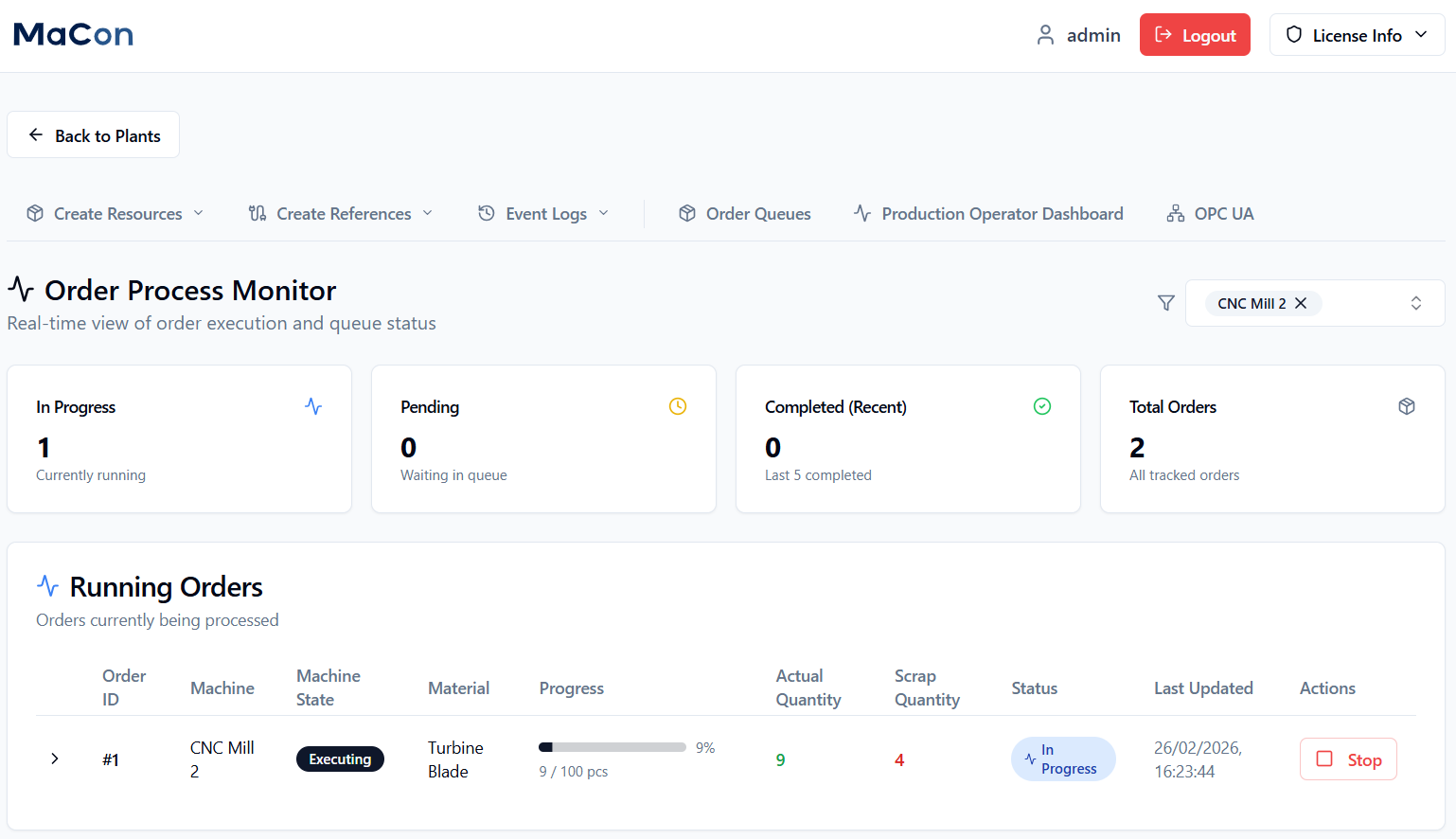
Task: Expand the Event Logs menu
Action: pos(543,214)
